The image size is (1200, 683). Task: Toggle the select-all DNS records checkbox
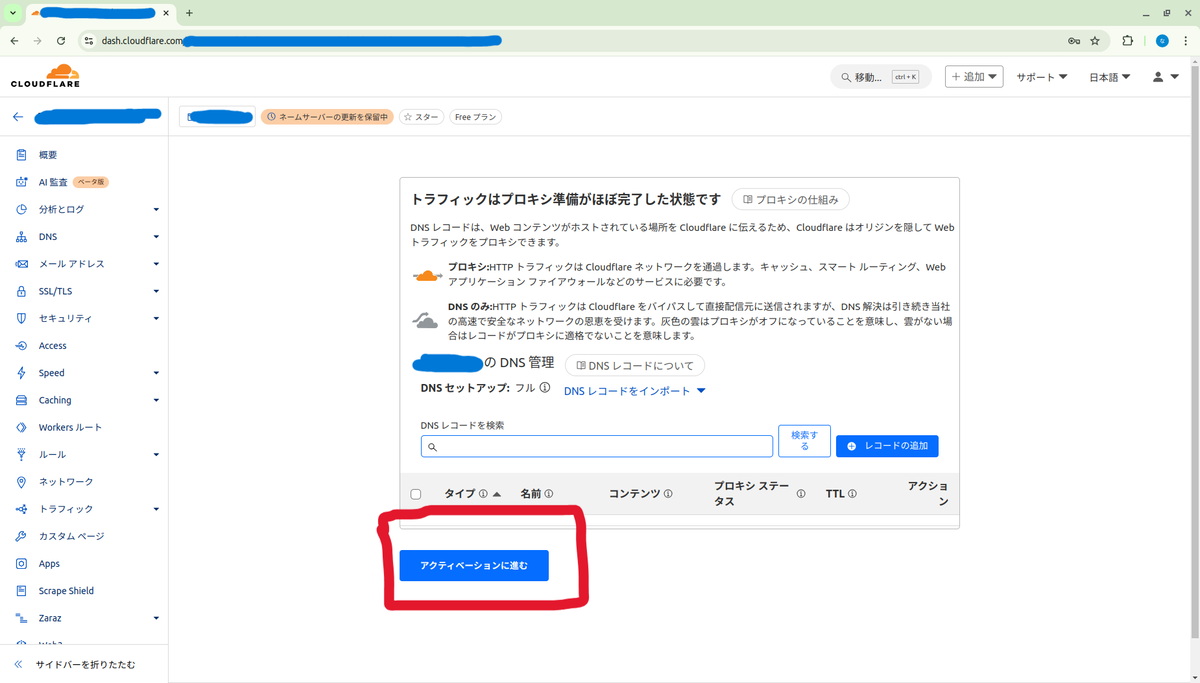click(416, 494)
